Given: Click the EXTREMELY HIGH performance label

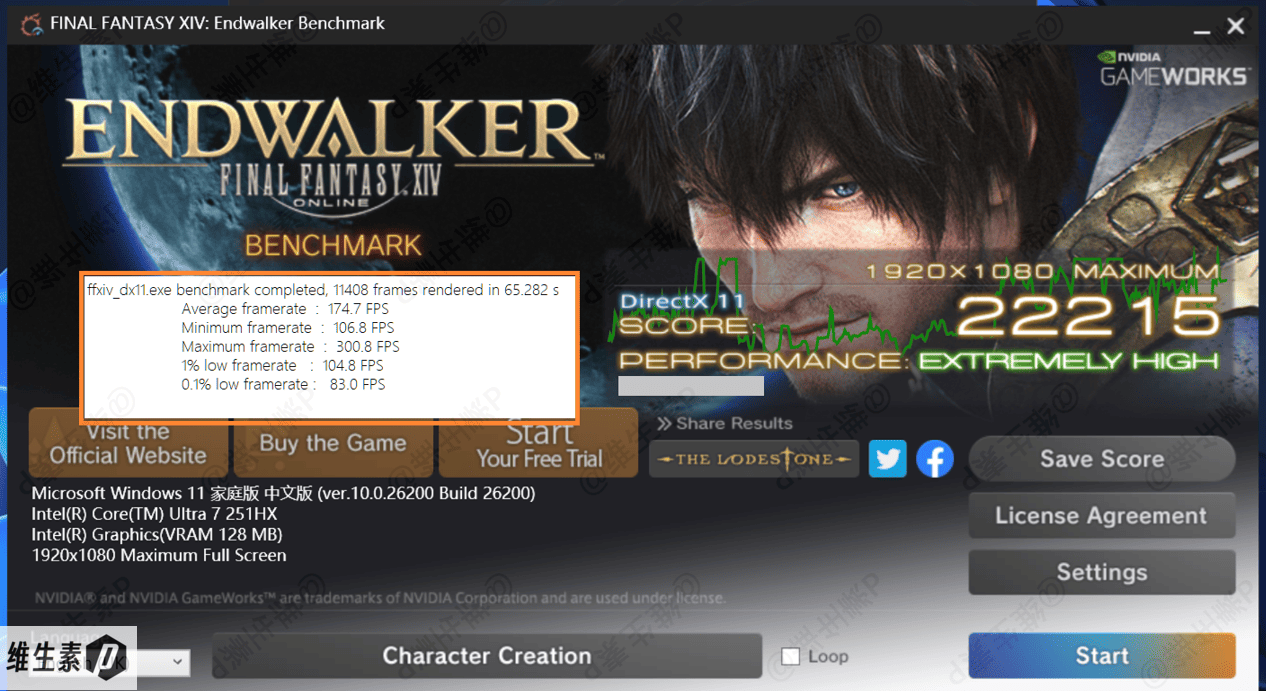Looking at the screenshot, I should coord(1069,361).
